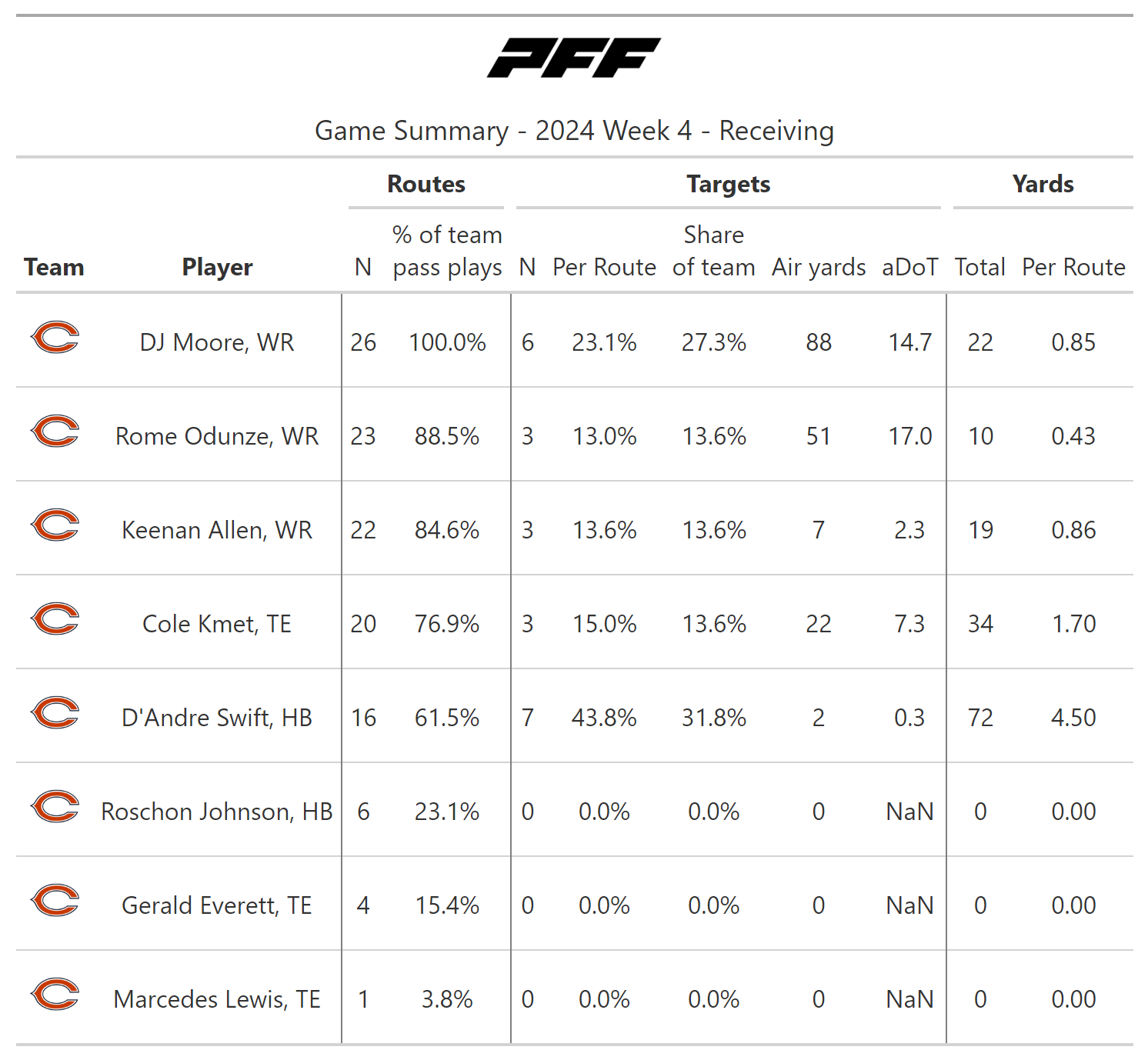Click the Bears logo beside Marcedes Lewis
This screenshot has width=1148, height=1060.
pyautogui.click(x=55, y=995)
